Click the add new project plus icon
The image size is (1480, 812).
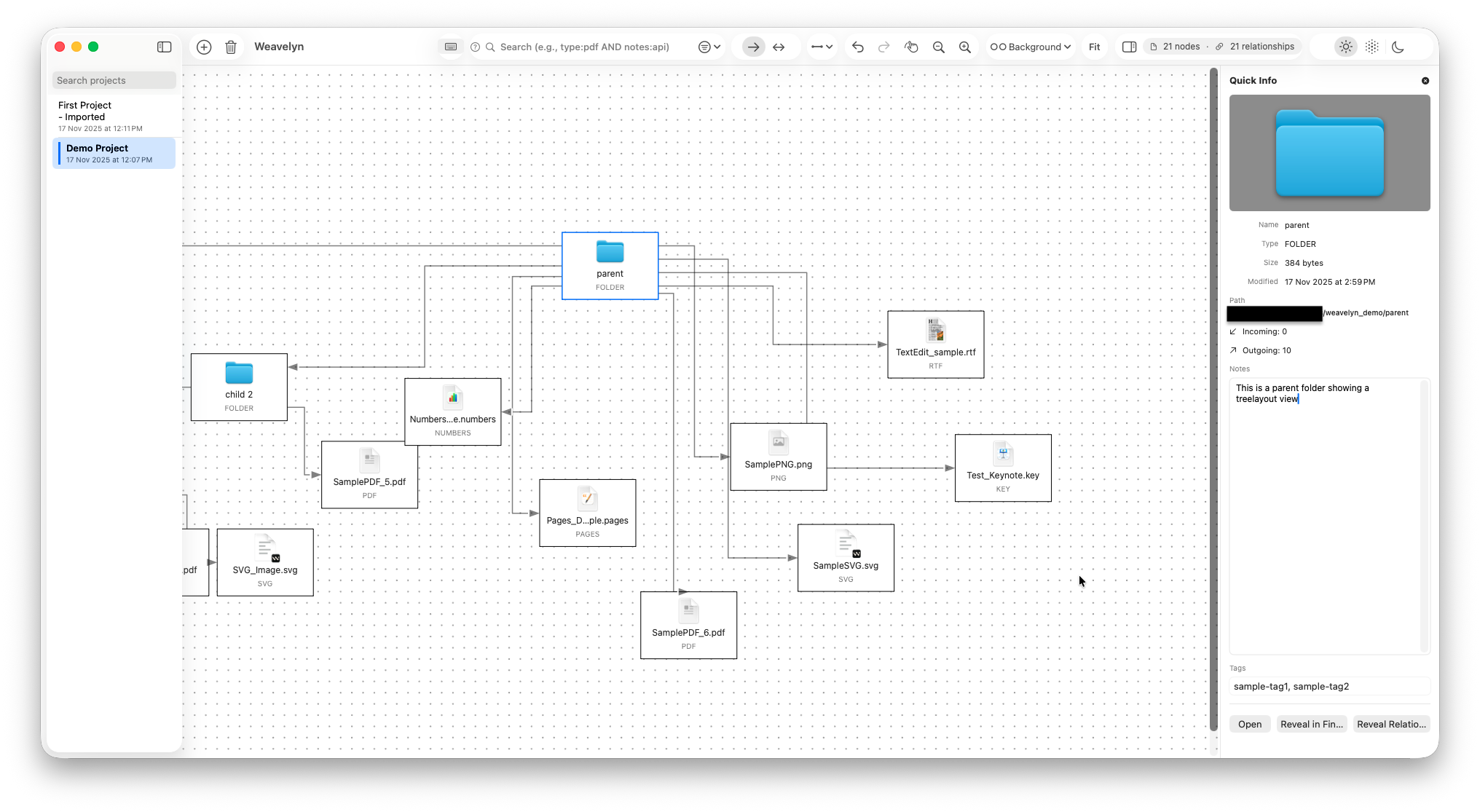(204, 47)
